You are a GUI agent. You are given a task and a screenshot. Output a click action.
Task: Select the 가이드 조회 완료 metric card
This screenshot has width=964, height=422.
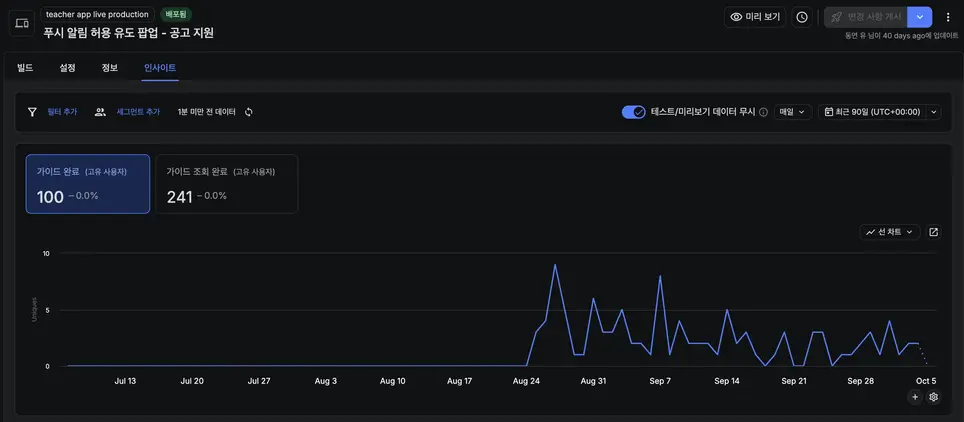pos(227,184)
